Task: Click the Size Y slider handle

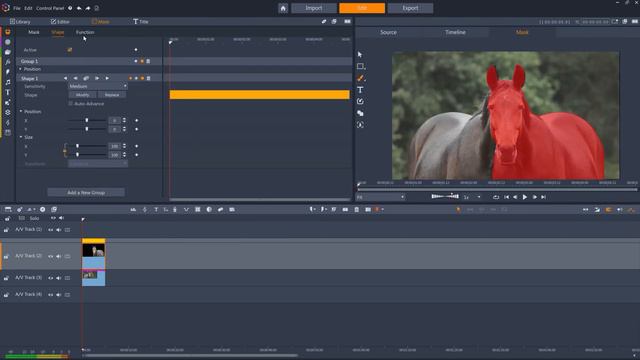Action: (x=77, y=155)
